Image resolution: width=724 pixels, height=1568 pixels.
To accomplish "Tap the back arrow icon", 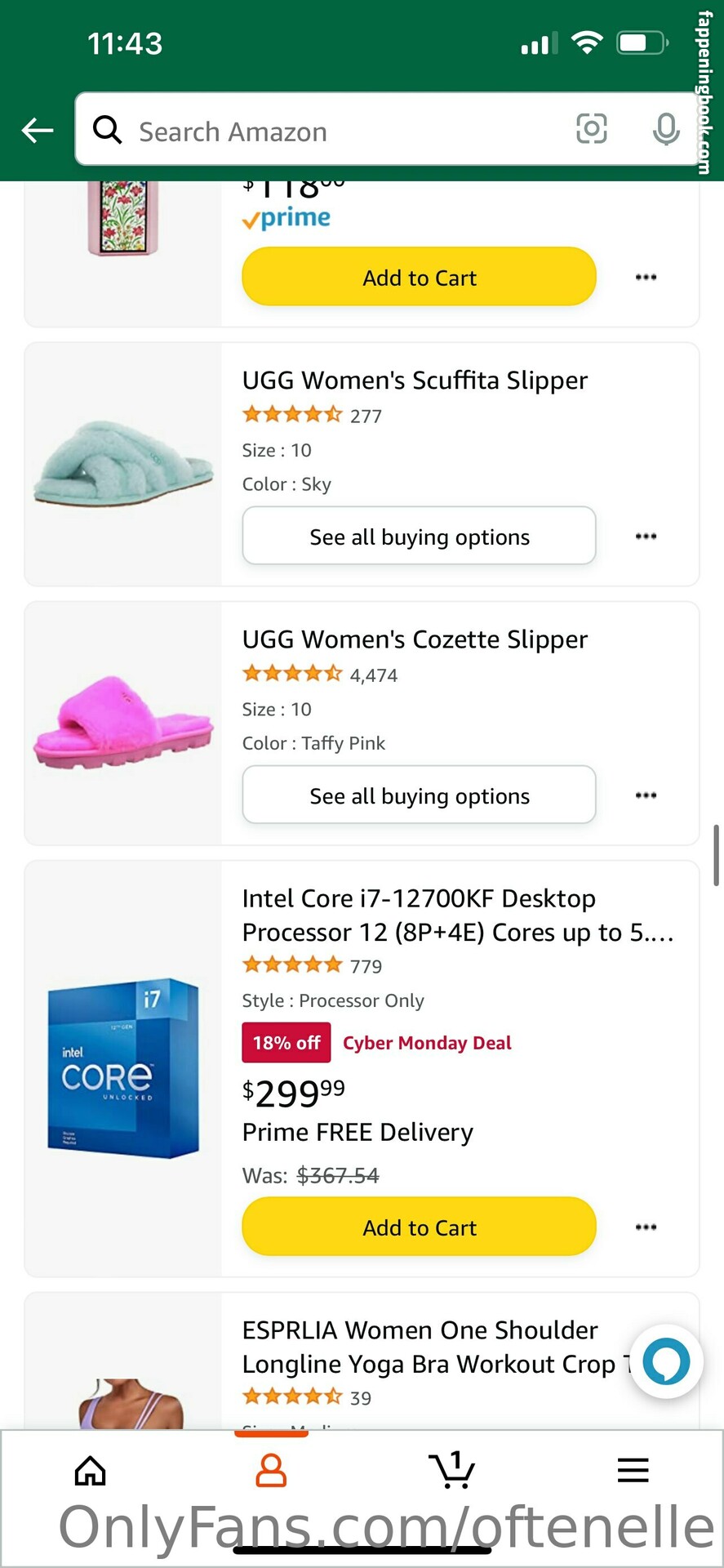I will pos(38,130).
